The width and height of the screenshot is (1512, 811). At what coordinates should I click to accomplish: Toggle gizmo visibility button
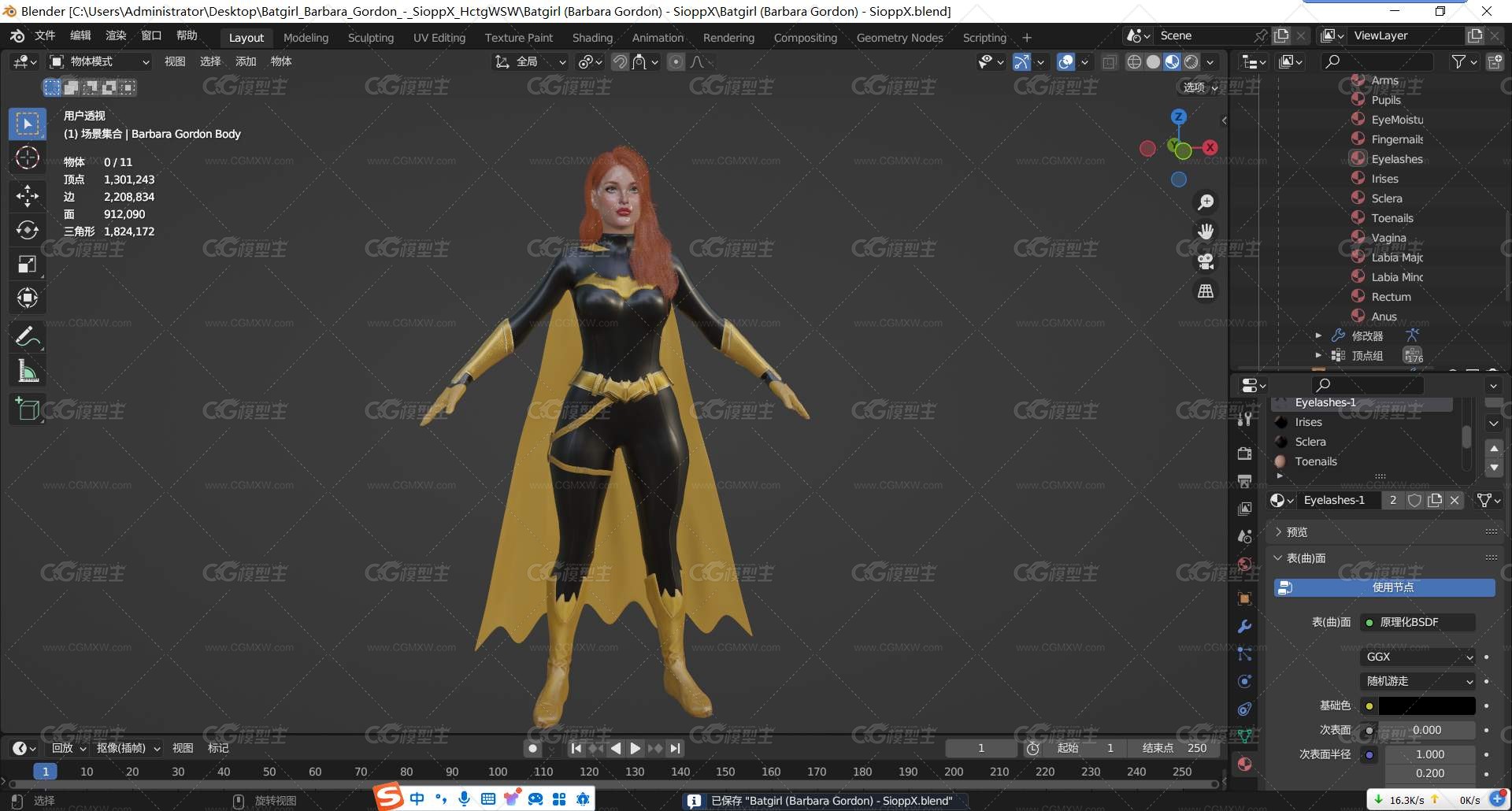pos(1021,61)
